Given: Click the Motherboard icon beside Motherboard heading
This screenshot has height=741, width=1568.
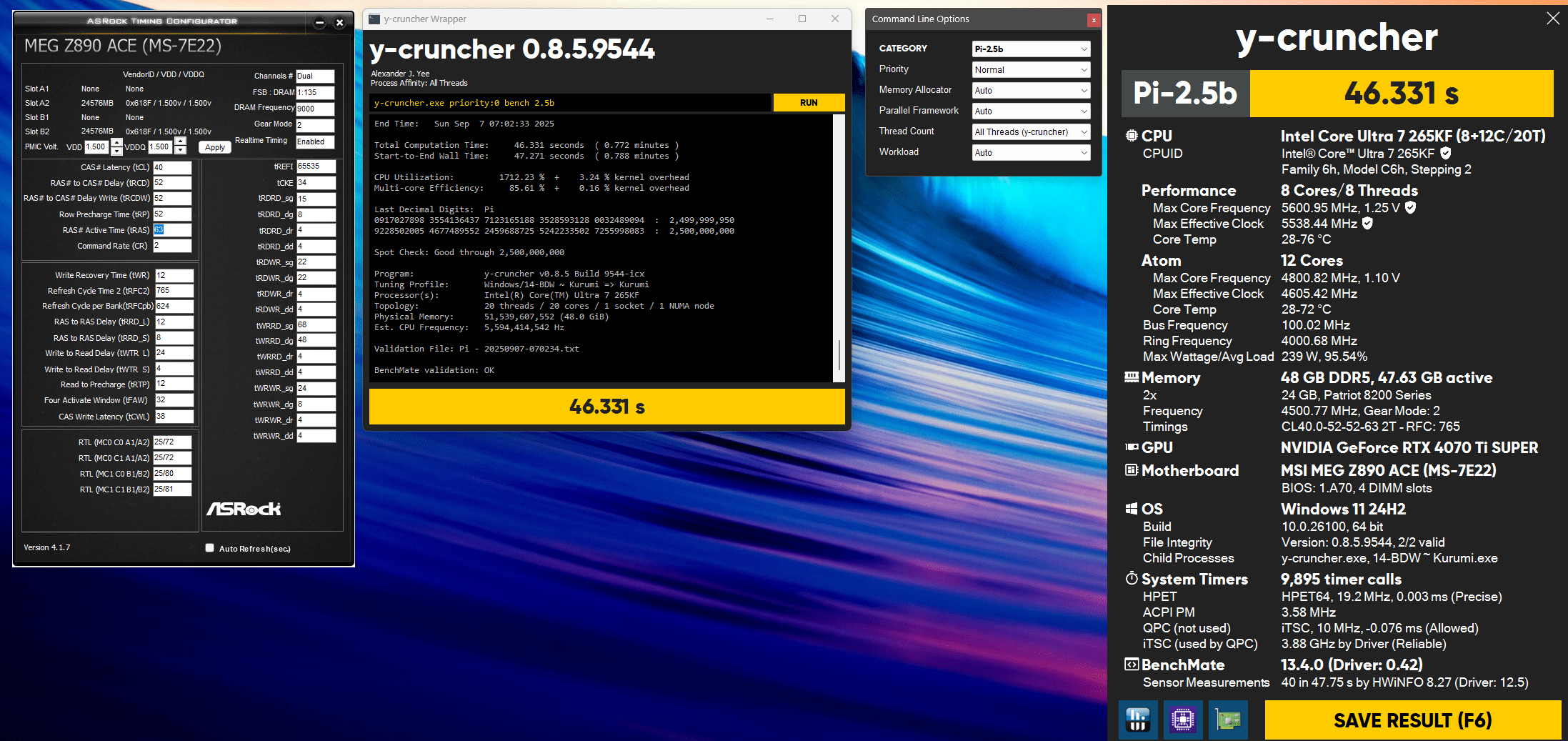Looking at the screenshot, I should 1132,470.
